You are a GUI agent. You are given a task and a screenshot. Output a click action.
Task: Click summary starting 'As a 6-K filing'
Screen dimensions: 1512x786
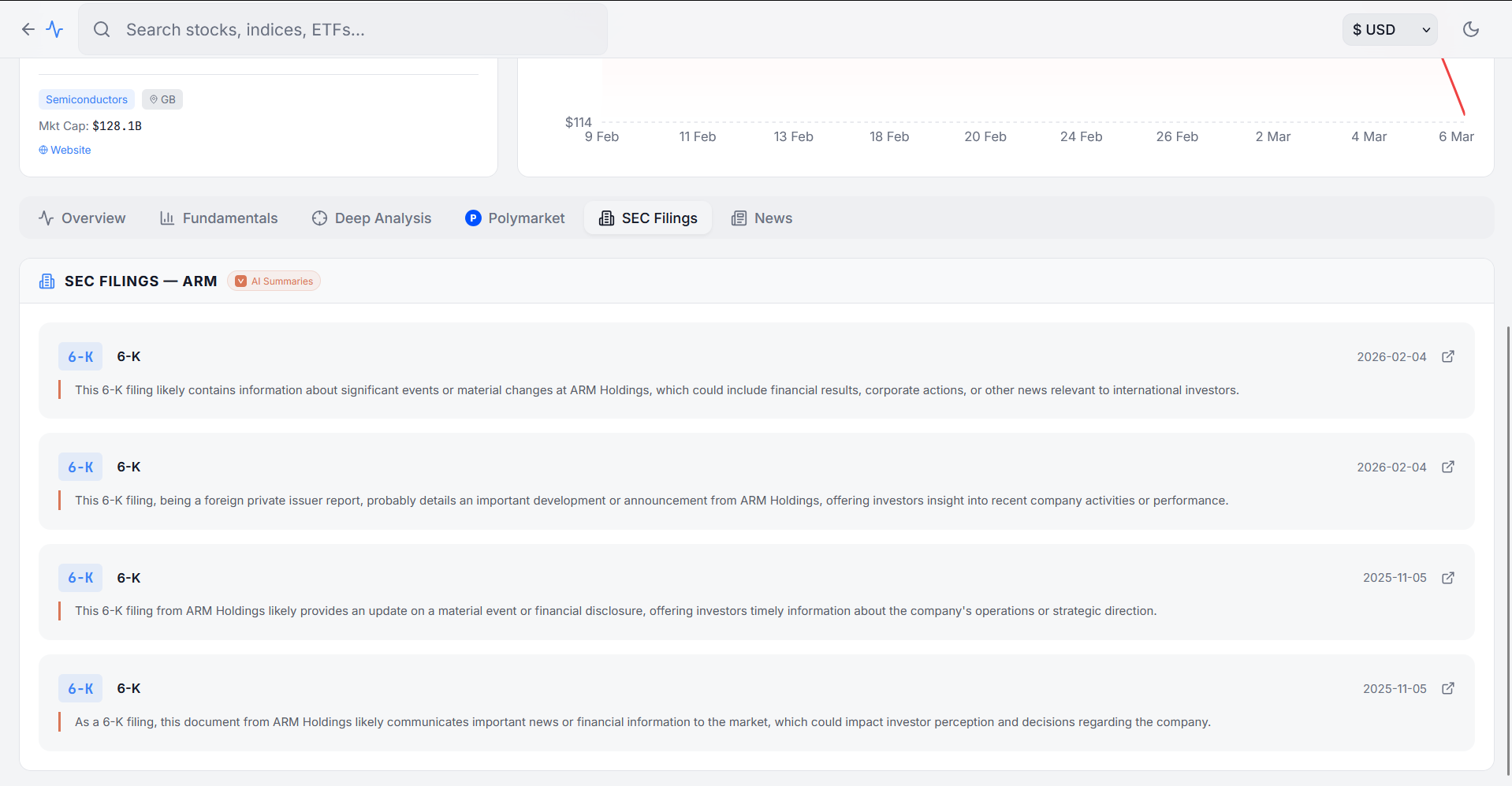(x=642, y=722)
